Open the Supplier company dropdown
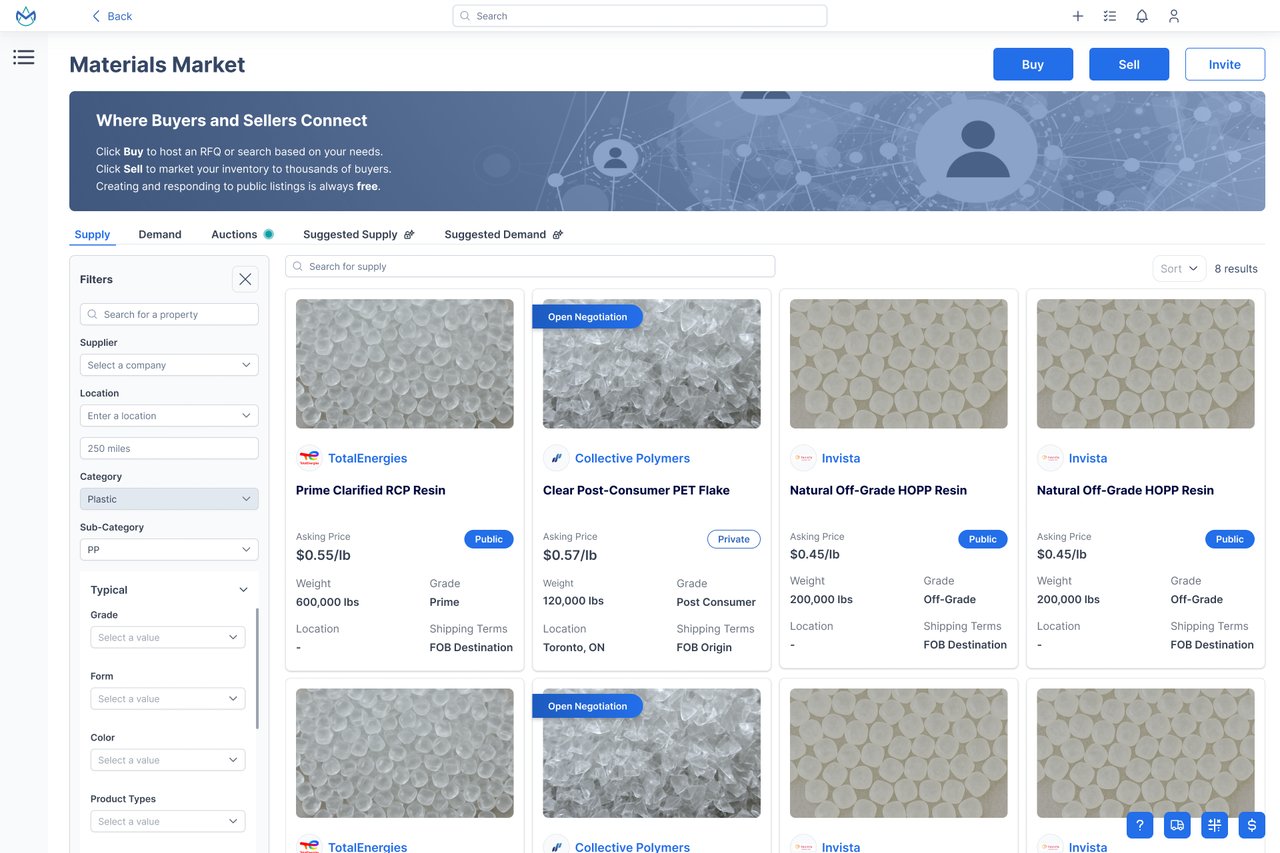Screen dimensions: 1280x853 coord(168,365)
